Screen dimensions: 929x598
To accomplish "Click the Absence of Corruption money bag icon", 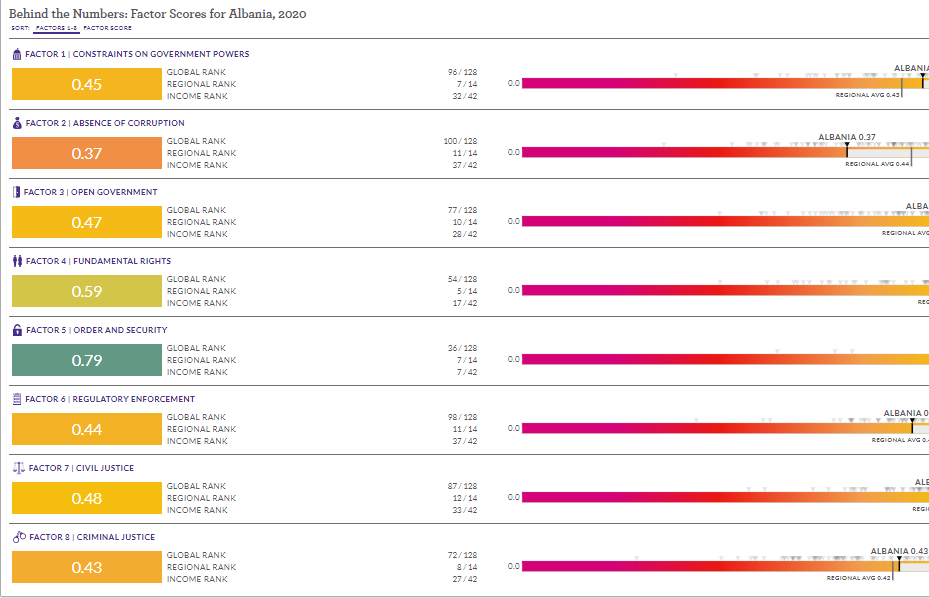I will point(17,123).
